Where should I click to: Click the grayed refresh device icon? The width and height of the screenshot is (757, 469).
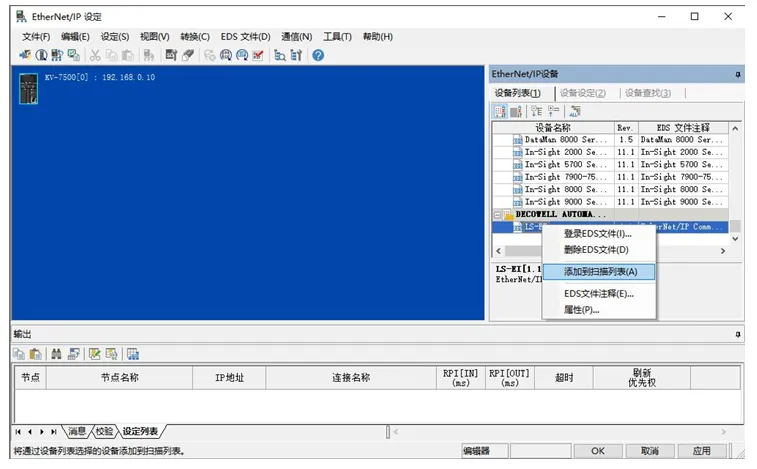pos(210,56)
